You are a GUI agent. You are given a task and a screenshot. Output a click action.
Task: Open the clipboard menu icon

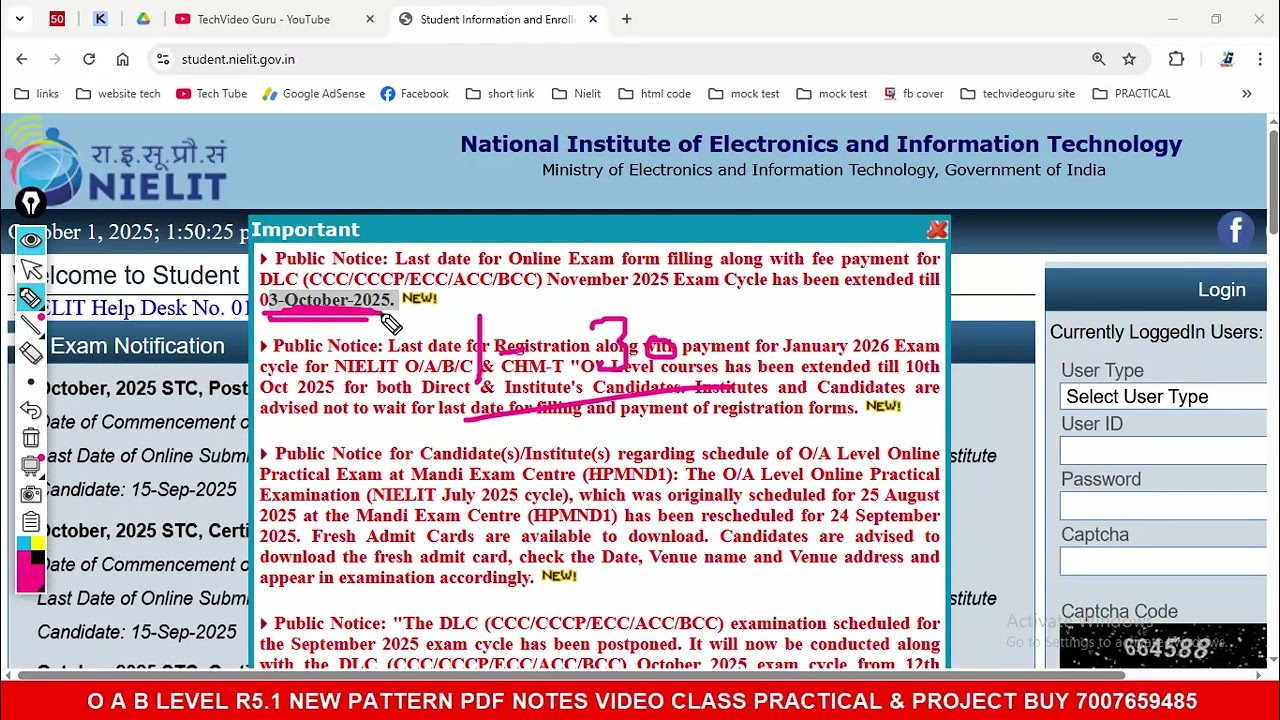tap(31, 522)
